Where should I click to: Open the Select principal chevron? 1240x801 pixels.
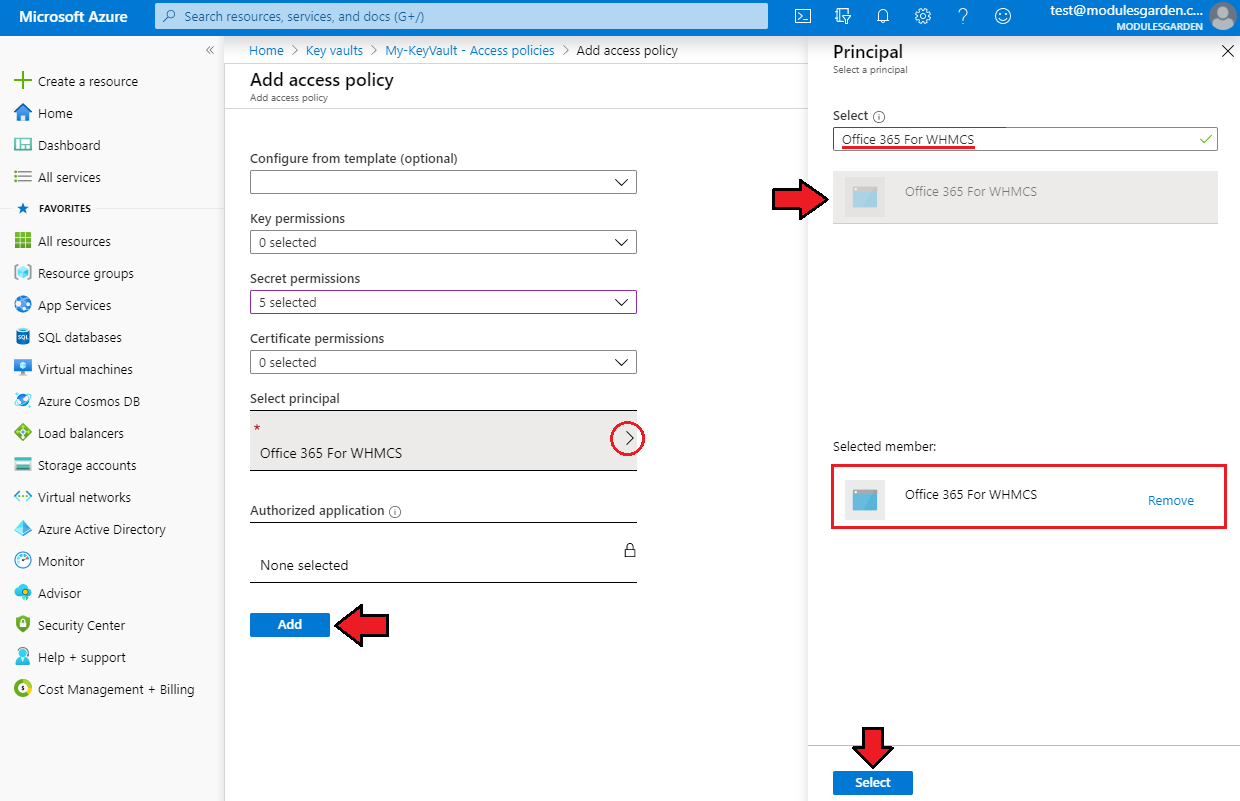[629, 438]
